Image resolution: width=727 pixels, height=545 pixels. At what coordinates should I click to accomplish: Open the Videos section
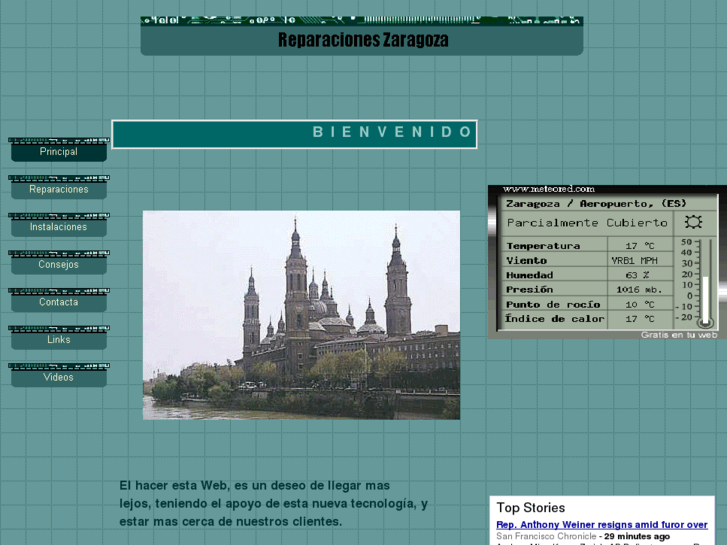58,378
